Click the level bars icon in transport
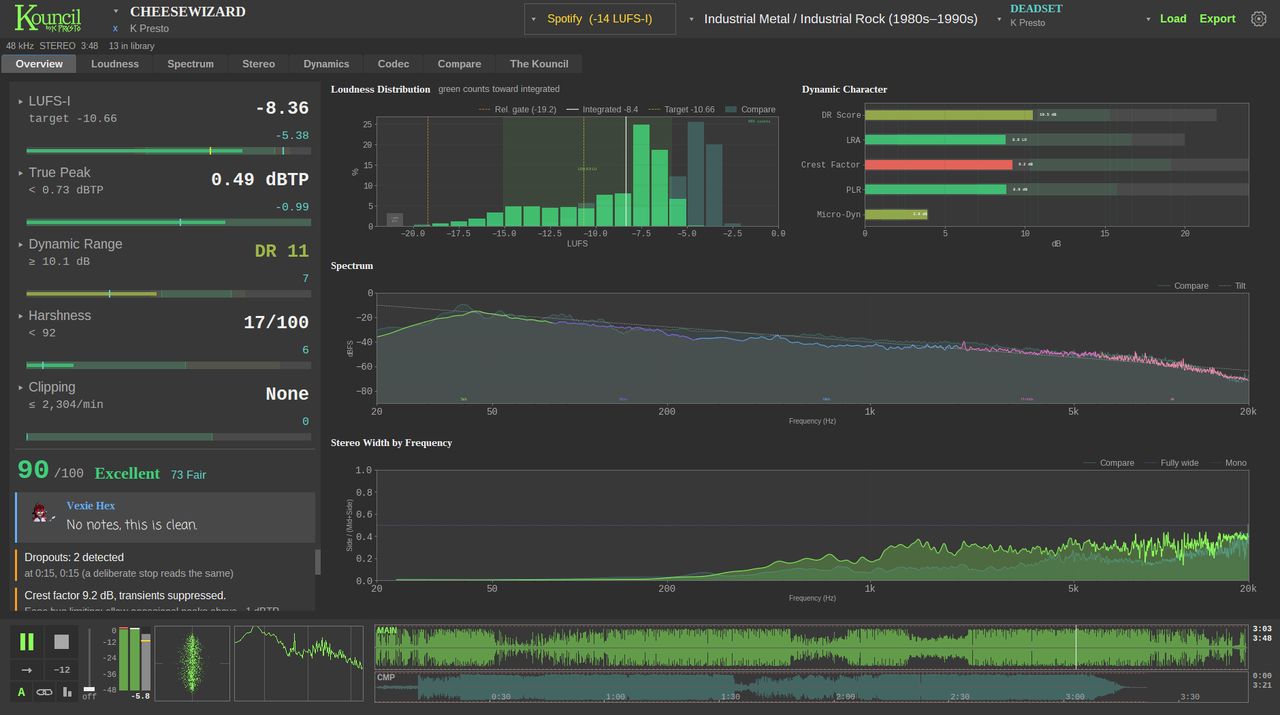 [x=67, y=691]
